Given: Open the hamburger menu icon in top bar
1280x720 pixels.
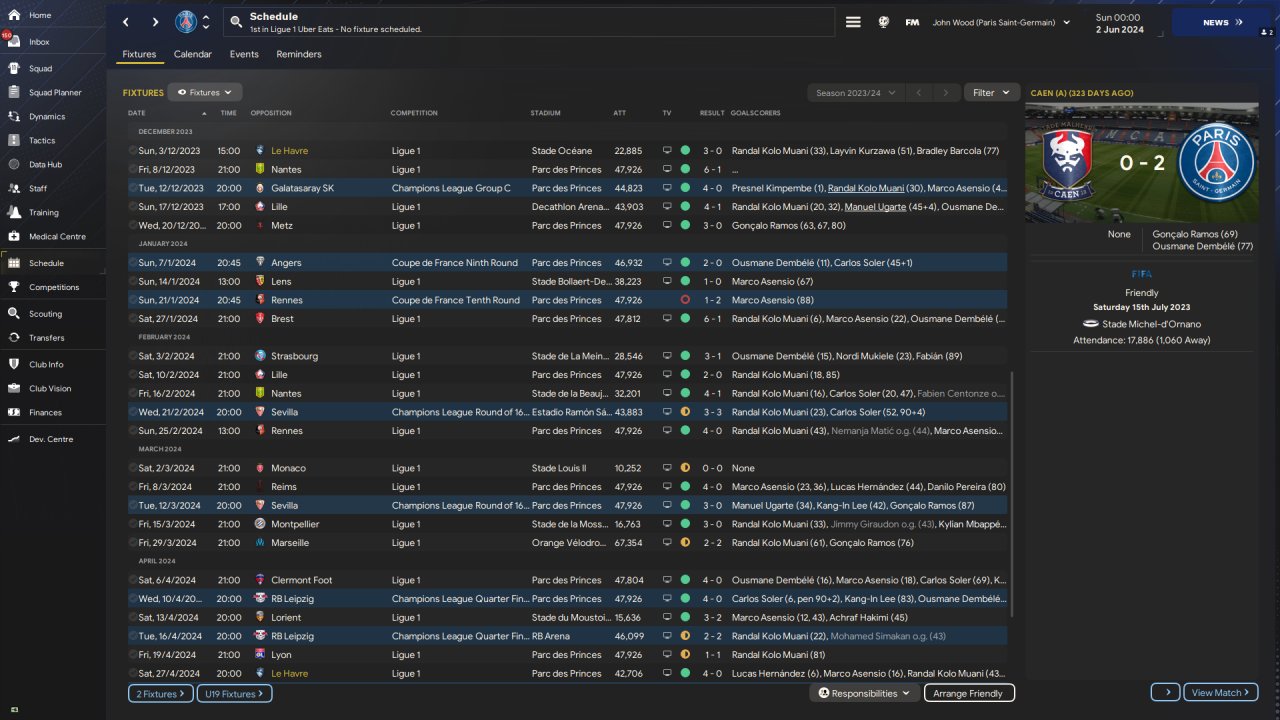Looking at the screenshot, I should pyautogui.click(x=853, y=22).
